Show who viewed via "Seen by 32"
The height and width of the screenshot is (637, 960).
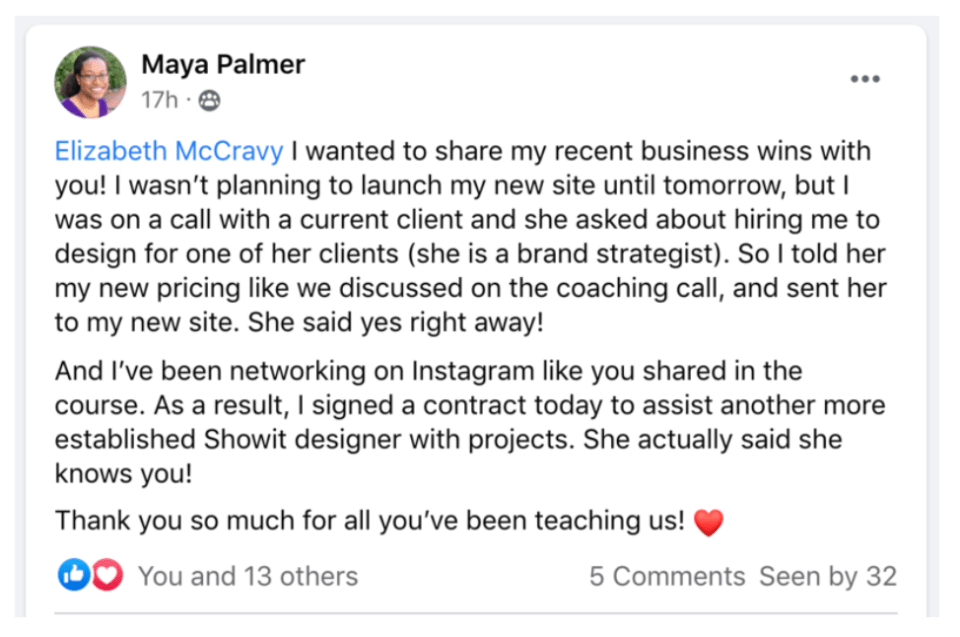click(x=827, y=576)
